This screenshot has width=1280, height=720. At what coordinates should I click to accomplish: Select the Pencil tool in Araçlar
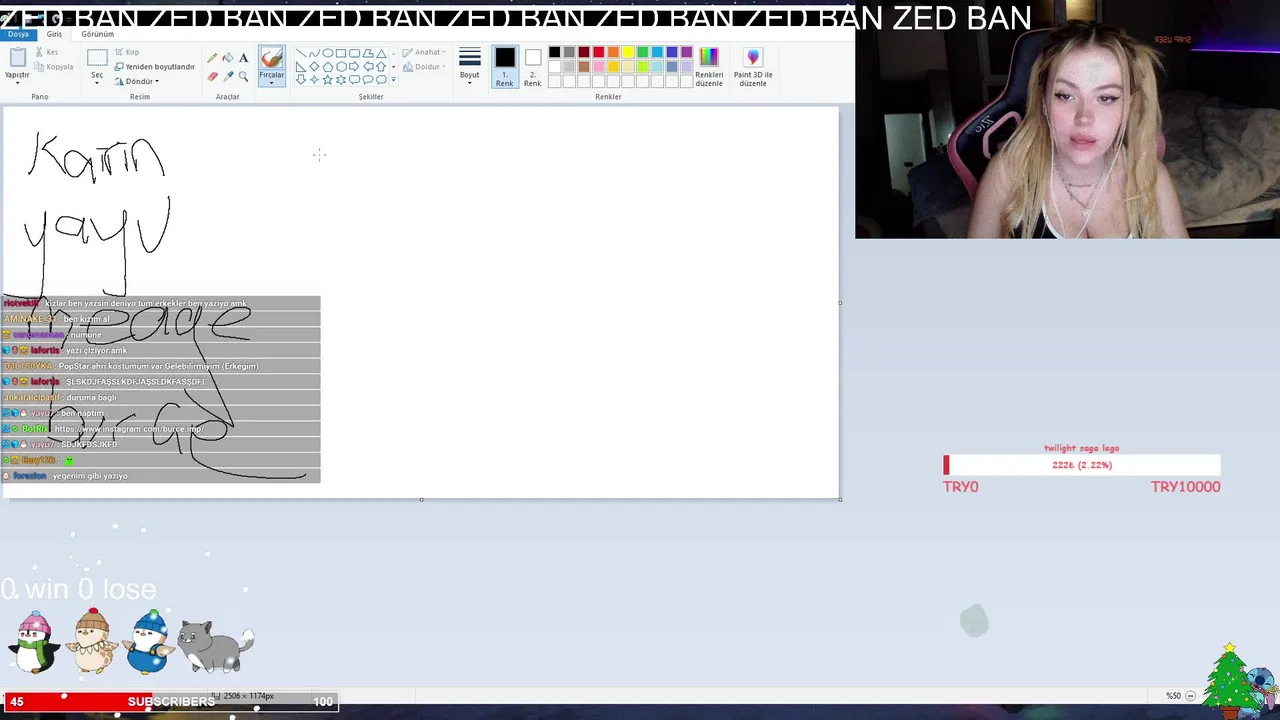(x=212, y=58)
